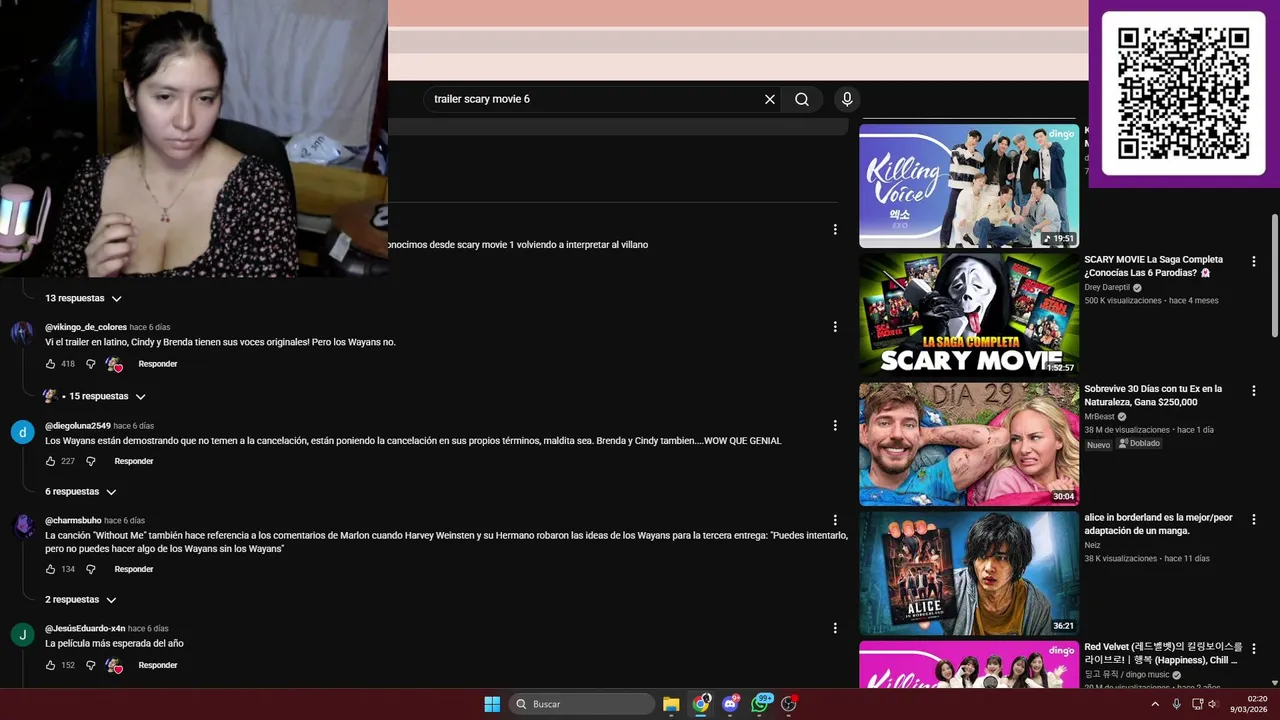Open the Drey Dareptil channel name
This screenshot has width=1280, height=720.
(x=1107, y=287)
